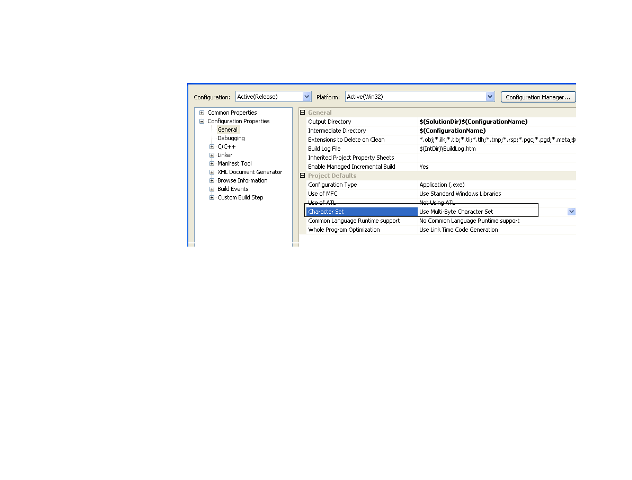Select Custom Build Step tree label
The image size is (632, 480).
[240, 197]
